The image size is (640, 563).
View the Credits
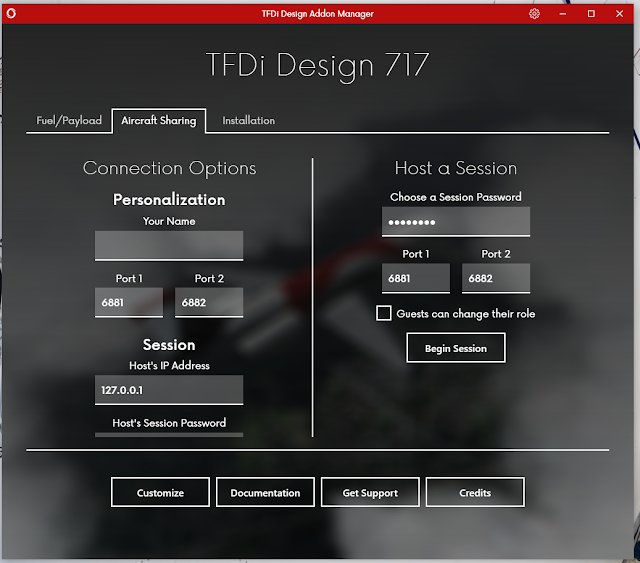(475, 492)
